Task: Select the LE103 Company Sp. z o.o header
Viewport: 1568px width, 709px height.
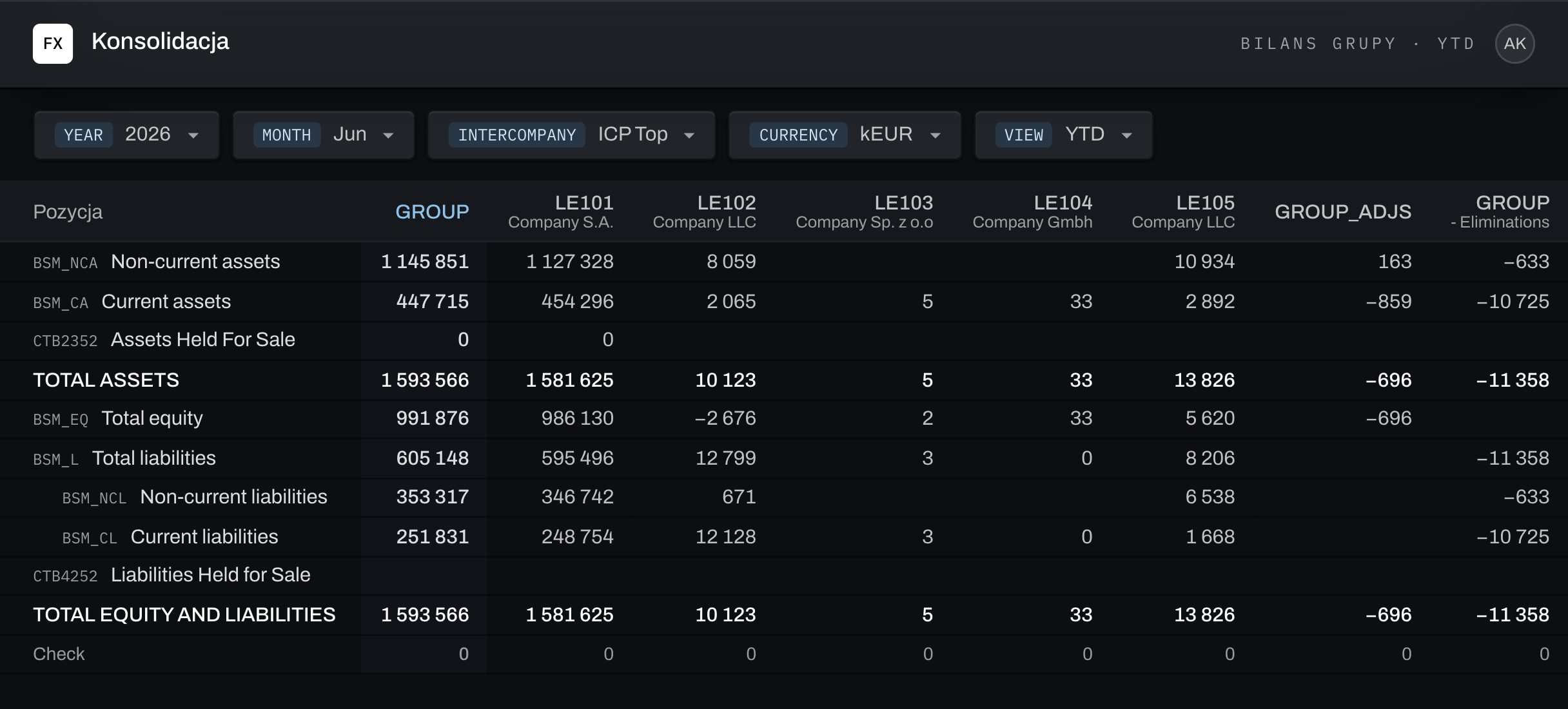Action: [865, 211]
